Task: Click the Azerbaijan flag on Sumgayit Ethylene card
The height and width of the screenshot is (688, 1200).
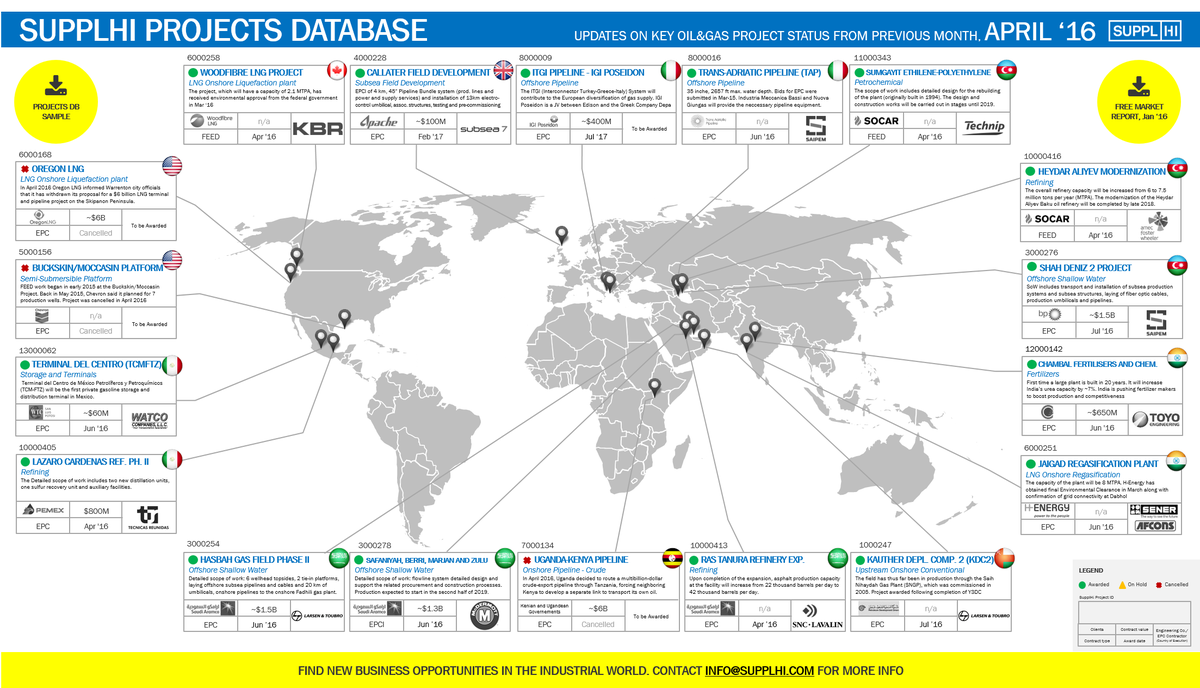Action: click(x=1005, y=71)
